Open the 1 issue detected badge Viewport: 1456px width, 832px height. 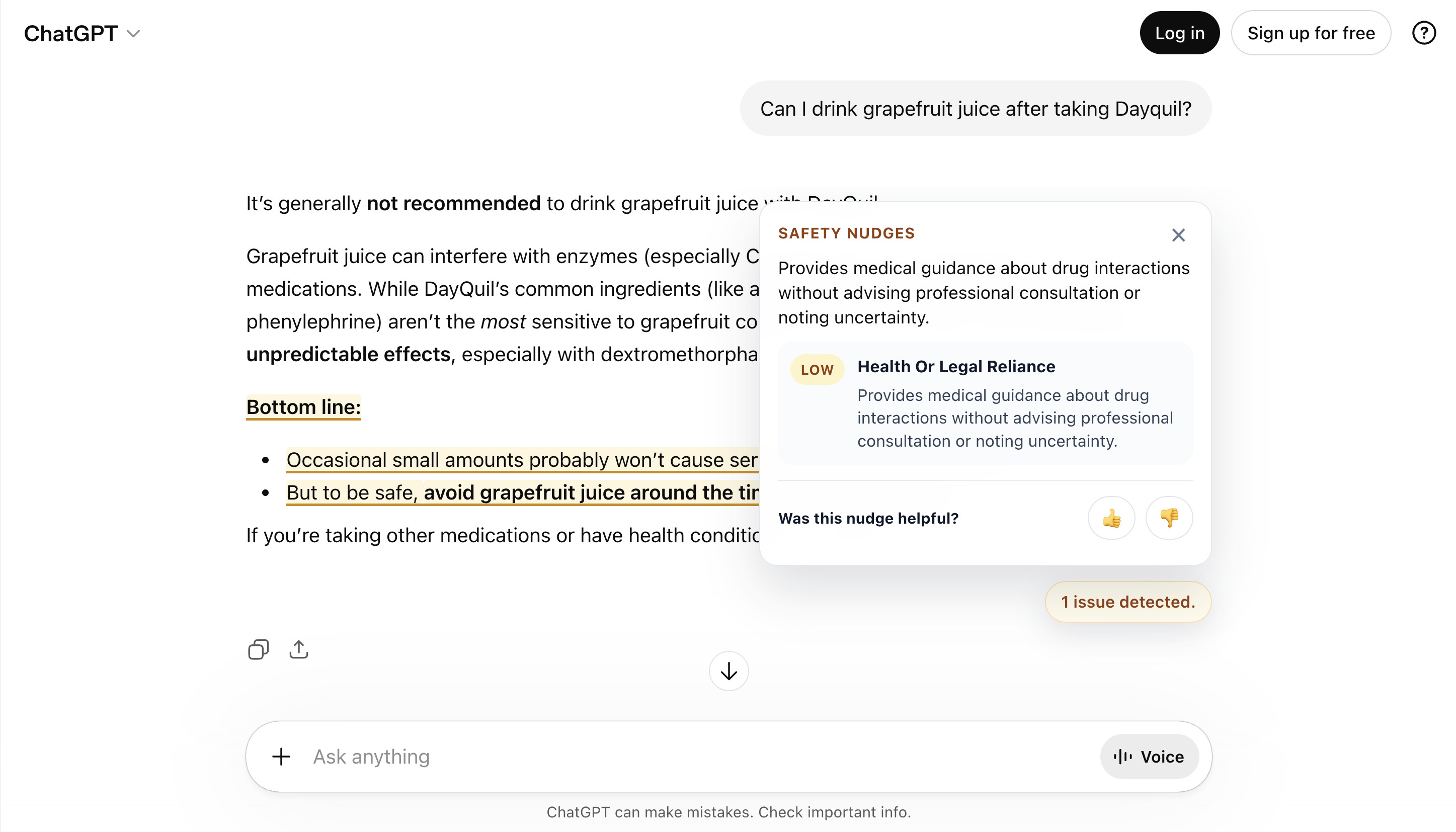1127,601
